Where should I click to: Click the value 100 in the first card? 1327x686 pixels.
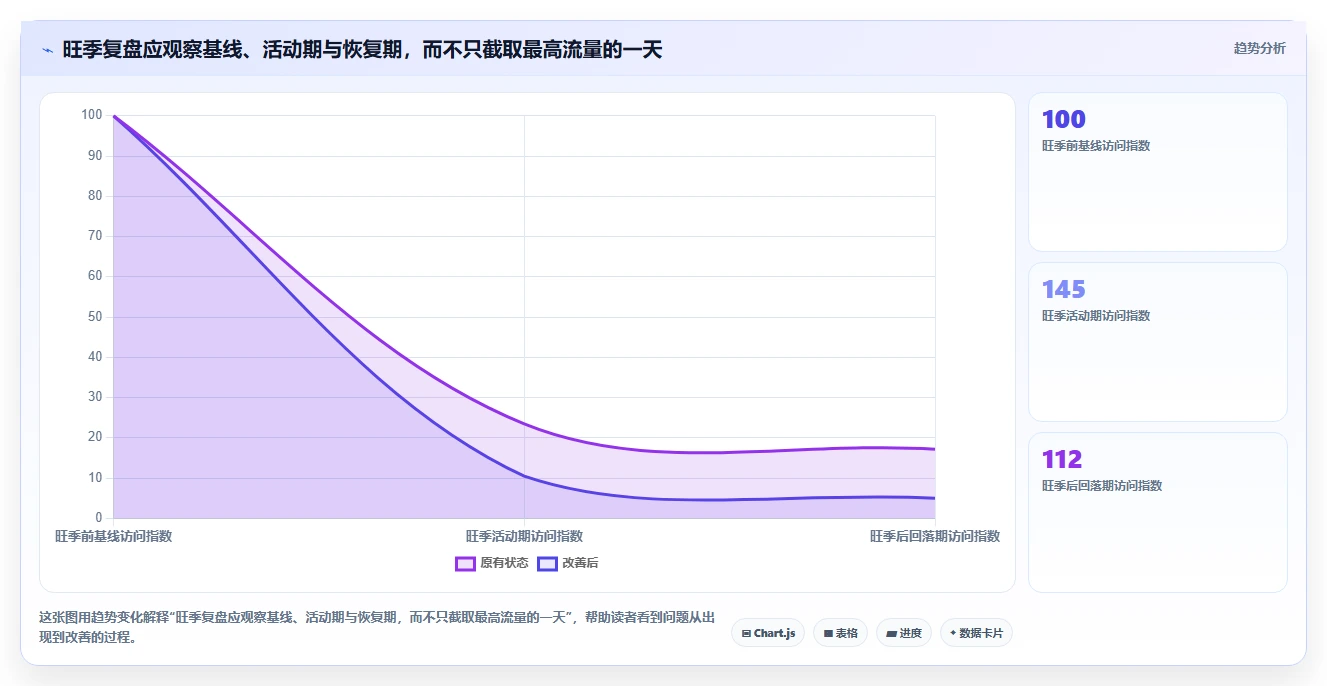[x=1063, y=120]
